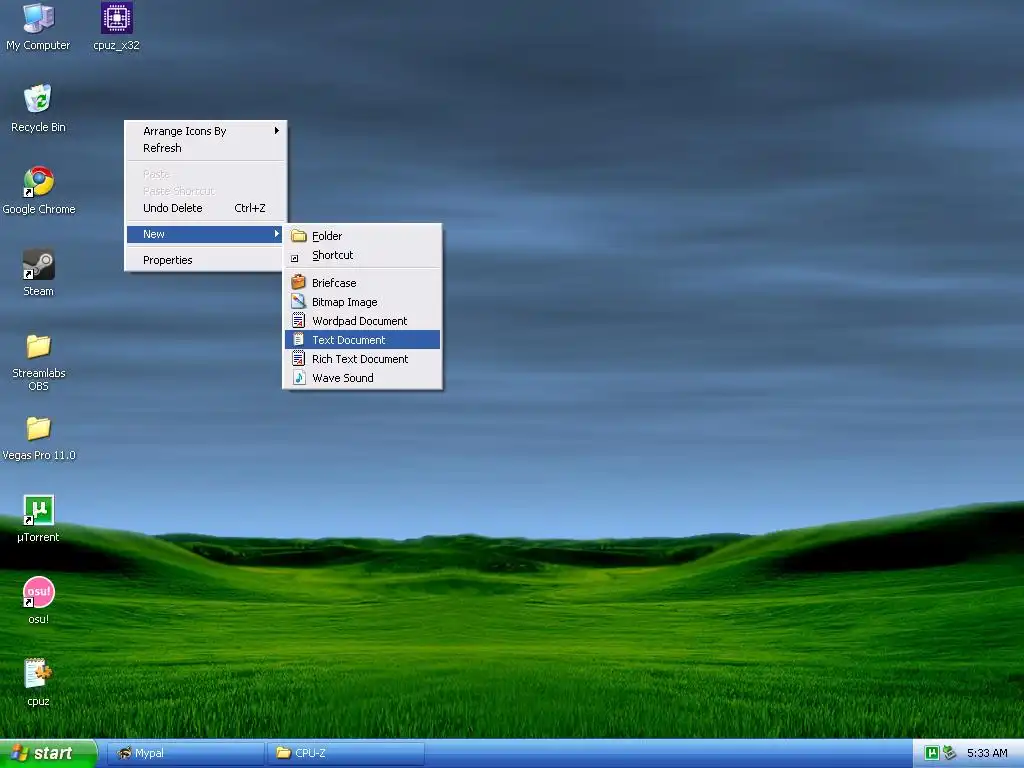The height and width of the screenshot is (768, 1024).
Task: Switch to the CPU-Z taskbar button
Action: pyautogui.click(x=345, y=753)
